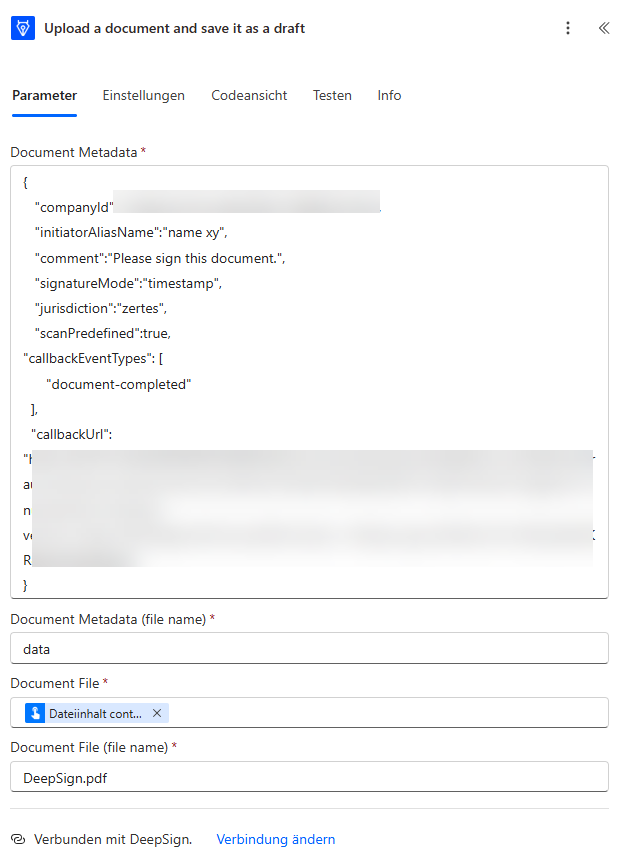Select the Testen tab
Image resolution: width=617 pixels, height=859 pixels.
332,95
